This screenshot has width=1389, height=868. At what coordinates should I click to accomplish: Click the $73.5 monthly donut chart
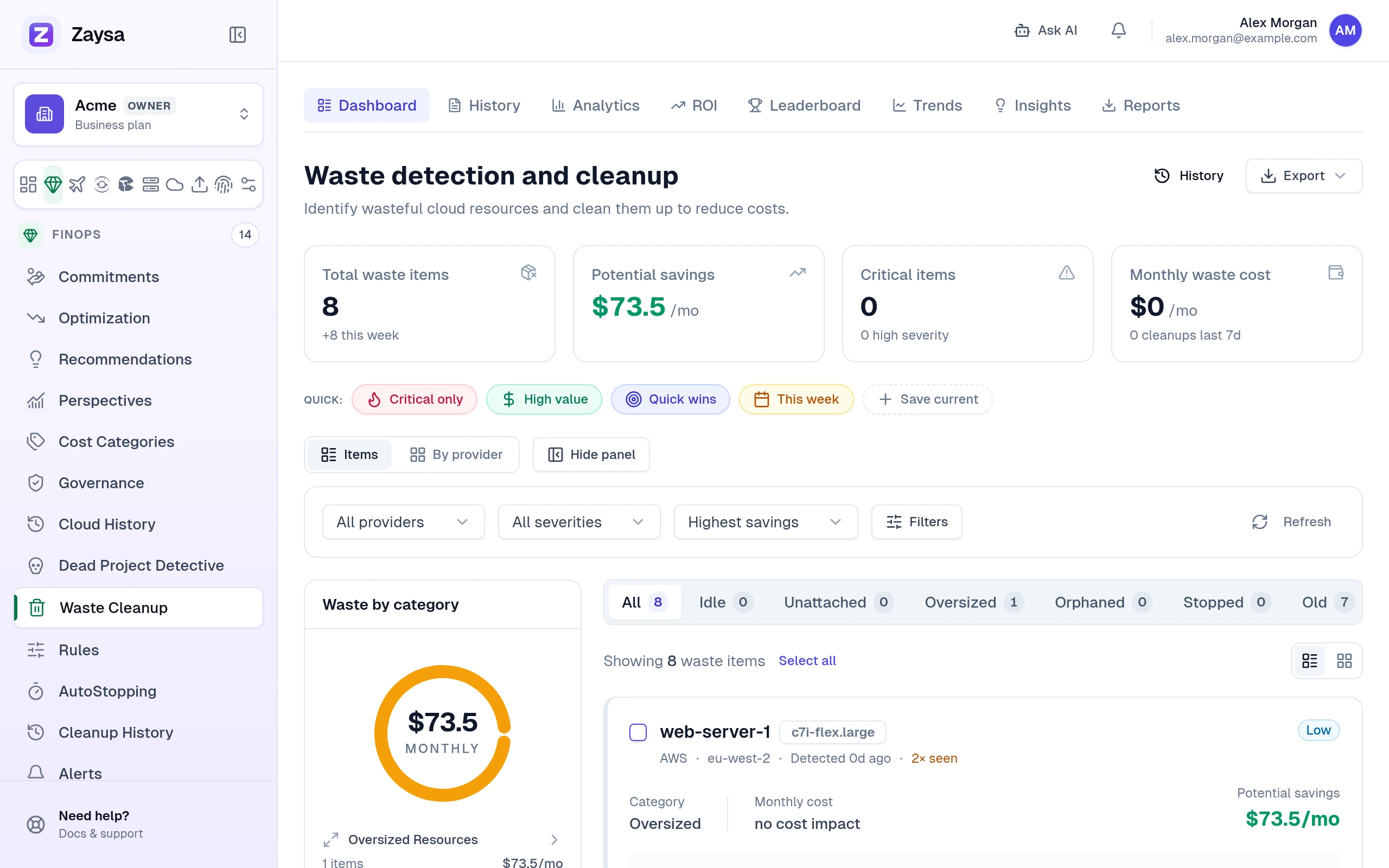tap(443, 733)
